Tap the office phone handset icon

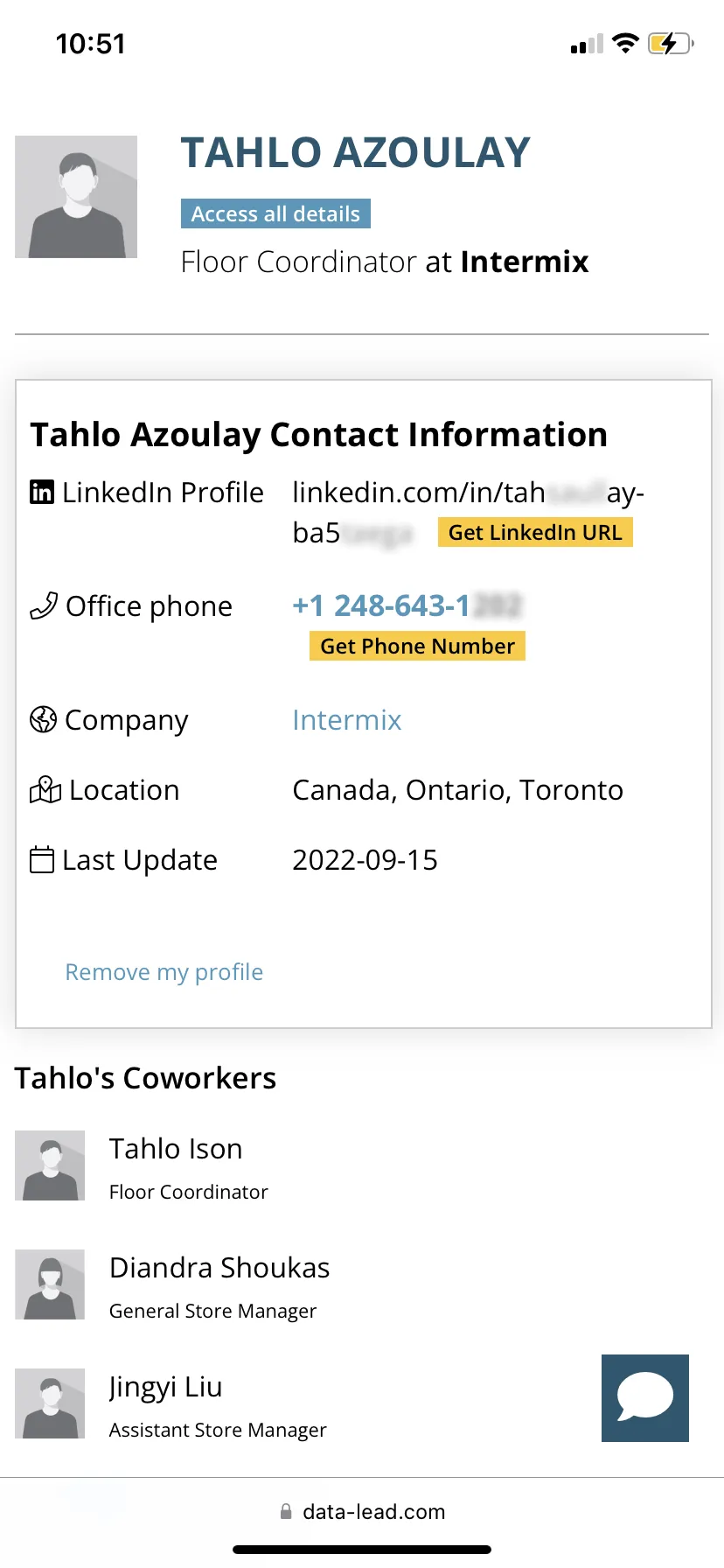click(44, 605)
